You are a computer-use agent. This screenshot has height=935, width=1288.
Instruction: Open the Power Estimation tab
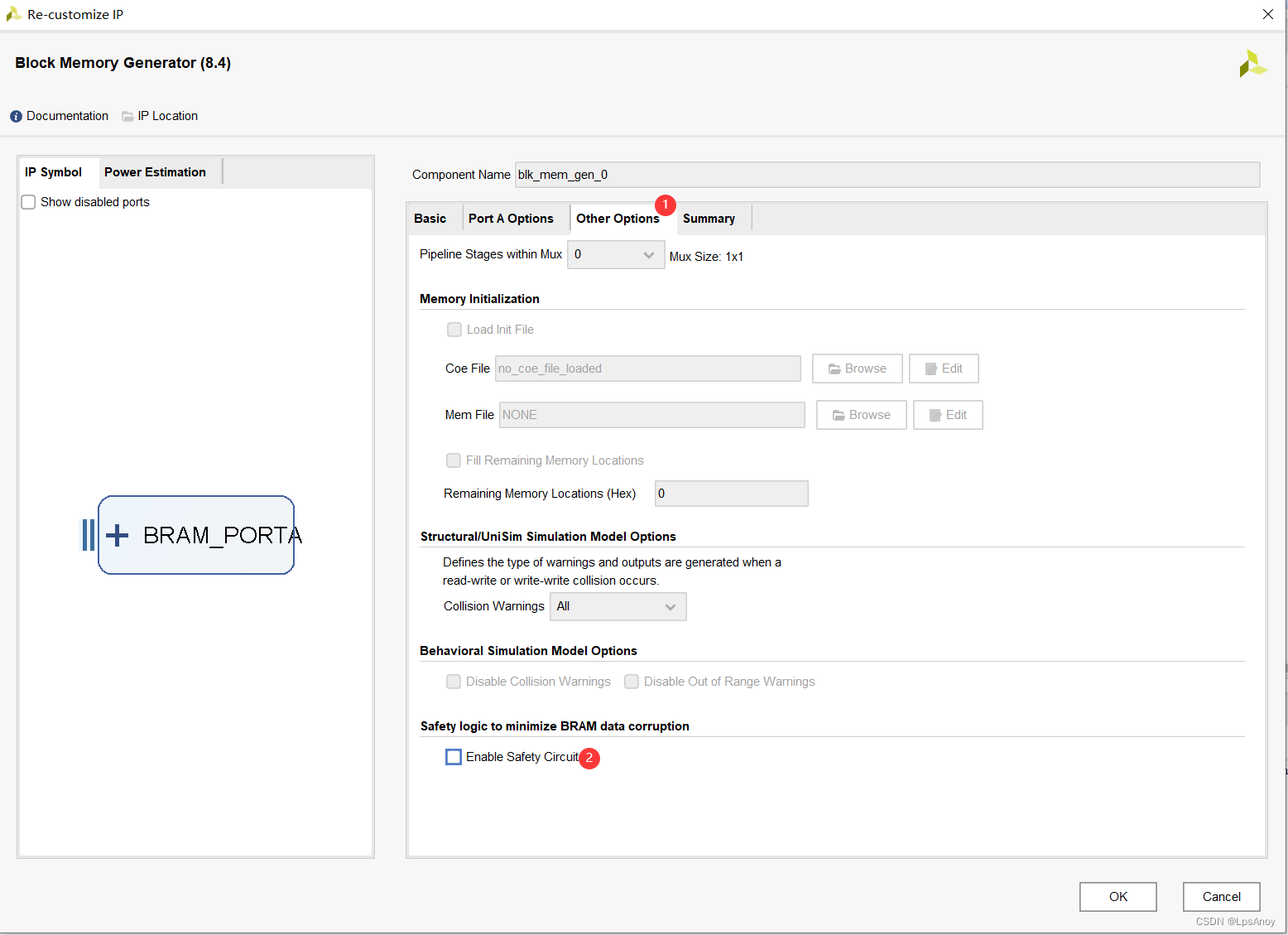[x=155, y=172]
